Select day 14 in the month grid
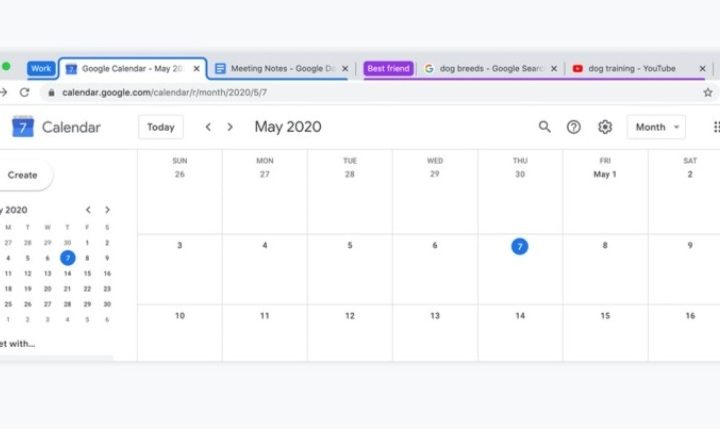Screen dimensions: 720x444 tap(520, 316)
